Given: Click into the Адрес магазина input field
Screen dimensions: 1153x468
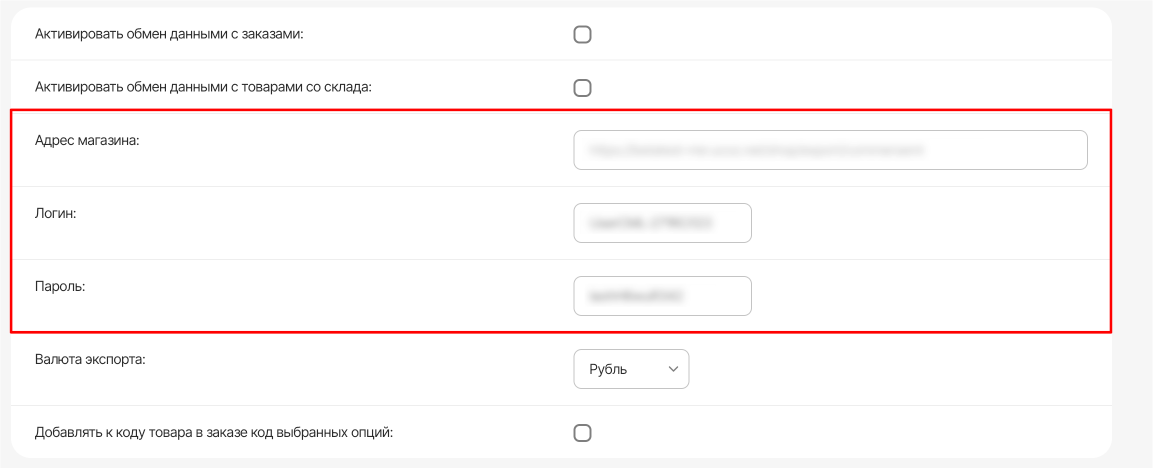Looking at the screenshot, I should (x=830, y=150).
